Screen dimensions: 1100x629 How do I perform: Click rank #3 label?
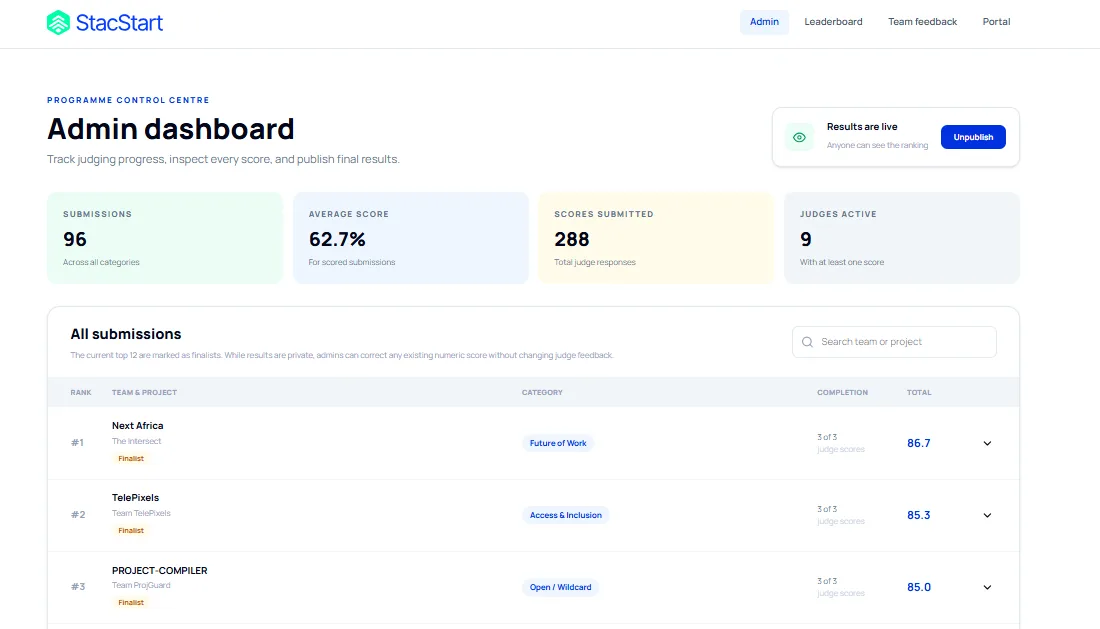coord(78,587)
